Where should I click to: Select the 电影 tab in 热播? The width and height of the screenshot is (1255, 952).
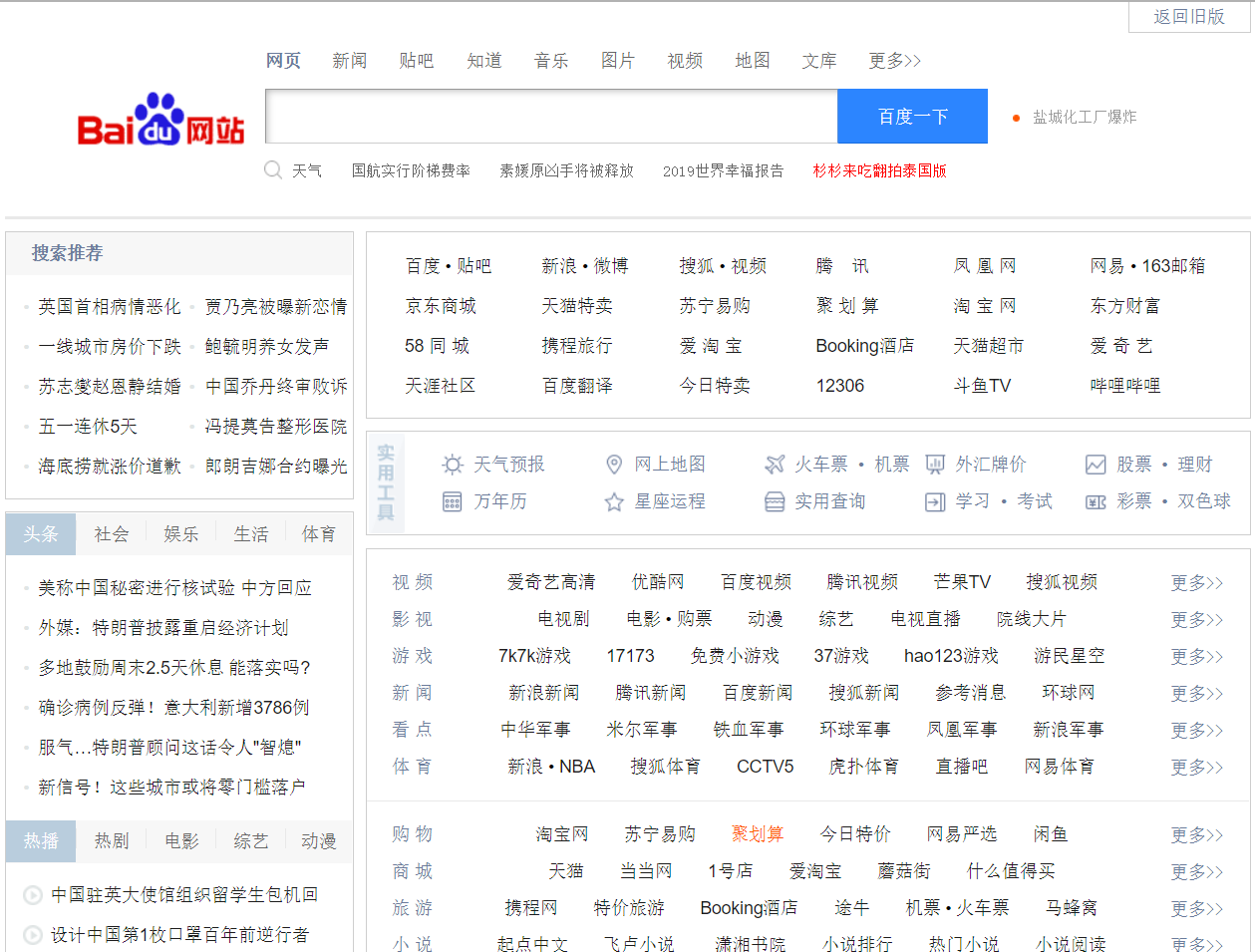[181, 841]
